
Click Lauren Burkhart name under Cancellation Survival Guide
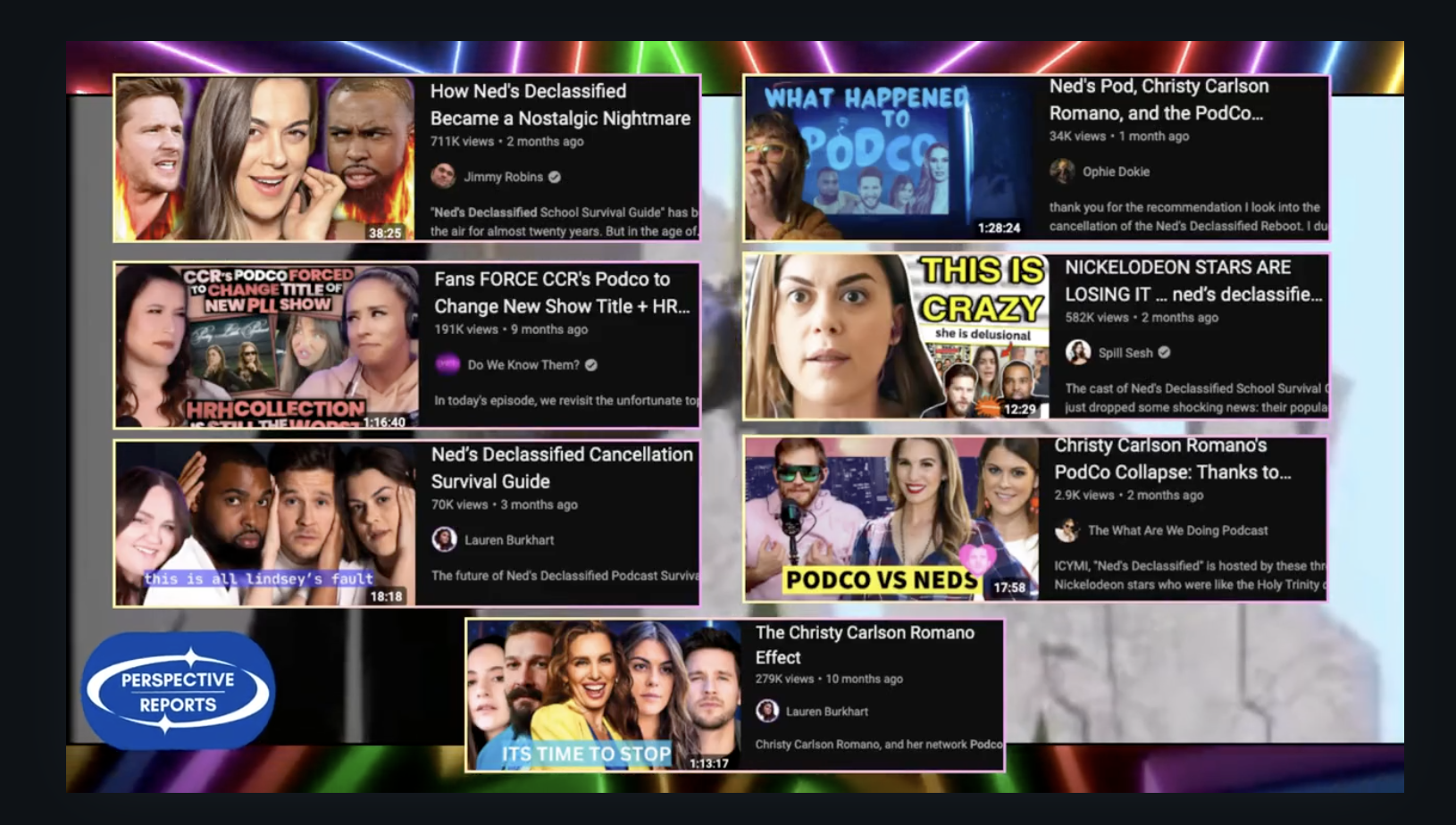click(x=509, y=539)
